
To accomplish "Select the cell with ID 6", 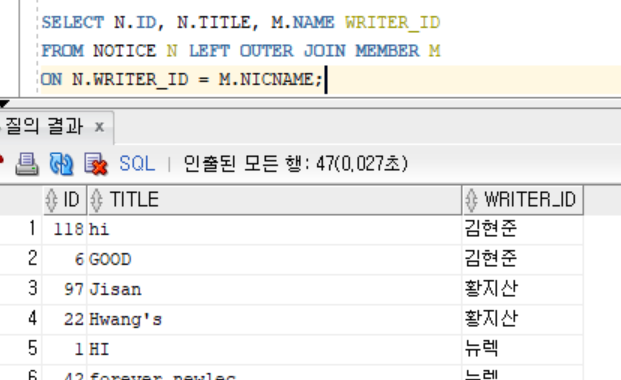I will 65,260.
